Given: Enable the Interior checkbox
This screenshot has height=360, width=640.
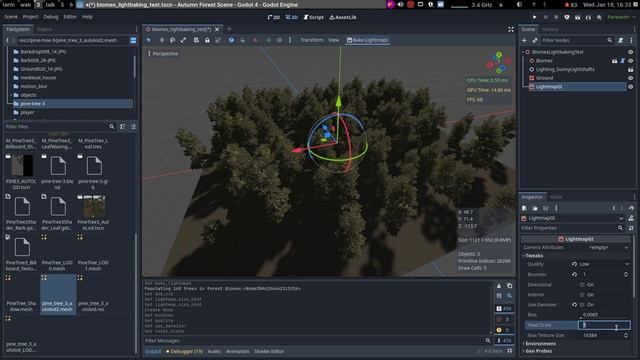Looking at the screenshot, I should pyautogui.click(x=582, y=295).
